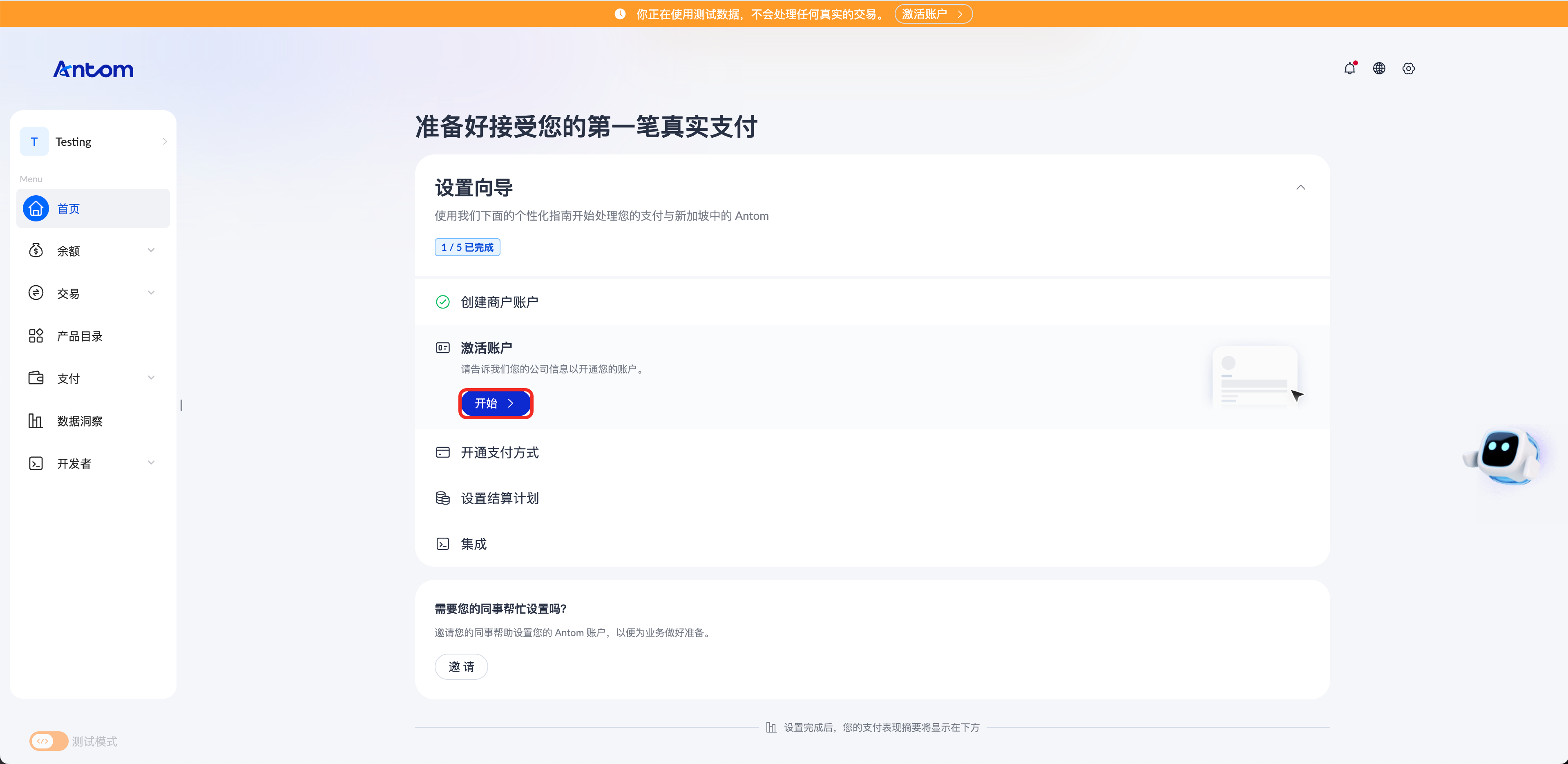Expand the 设置结算计划 step
The height and width of the screenshot is (764, 1568).
[872, 498]
